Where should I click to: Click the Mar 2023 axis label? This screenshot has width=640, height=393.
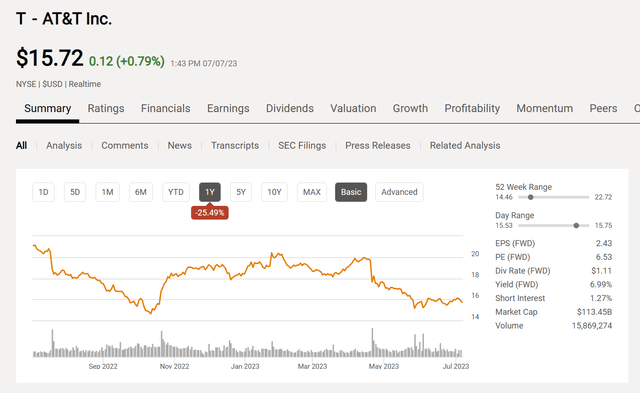[312, 366]
